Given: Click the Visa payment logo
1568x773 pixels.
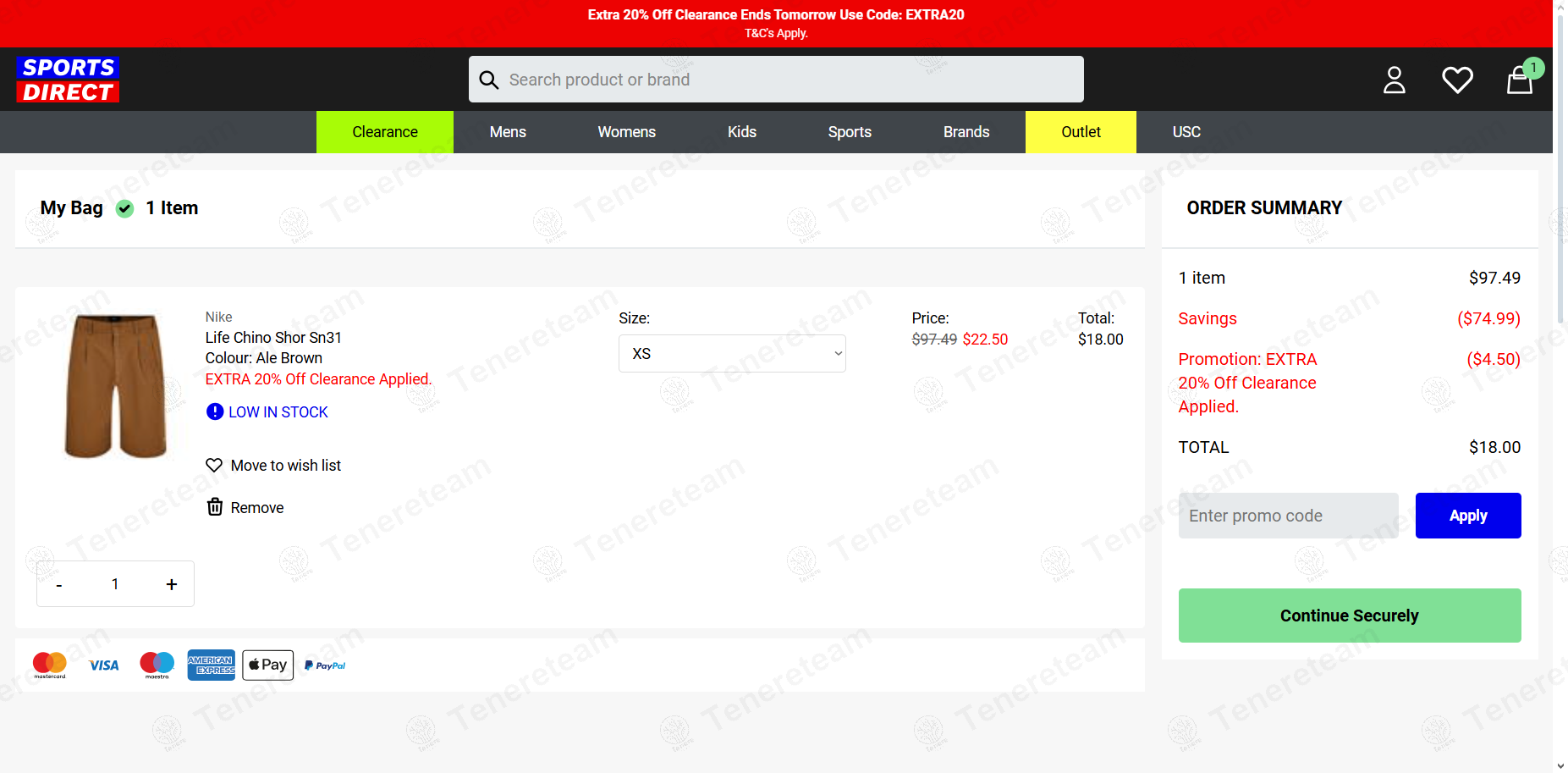Looking at the screenshot, I should tap(104, 665).
